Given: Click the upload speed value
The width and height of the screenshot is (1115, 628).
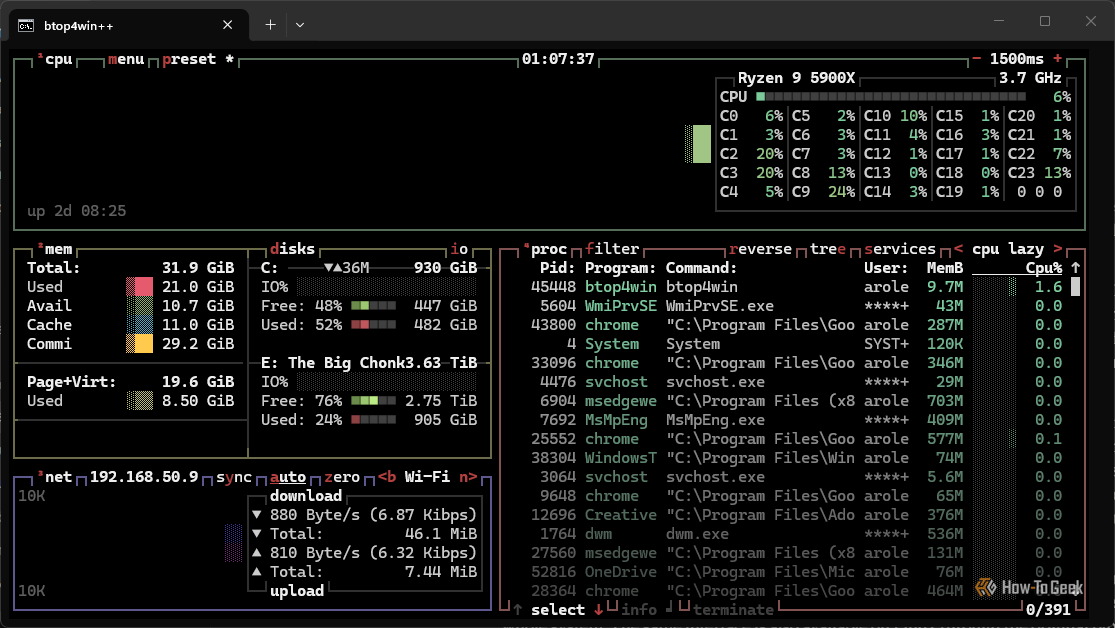Looking at the screenshot, I should point(373,553).
